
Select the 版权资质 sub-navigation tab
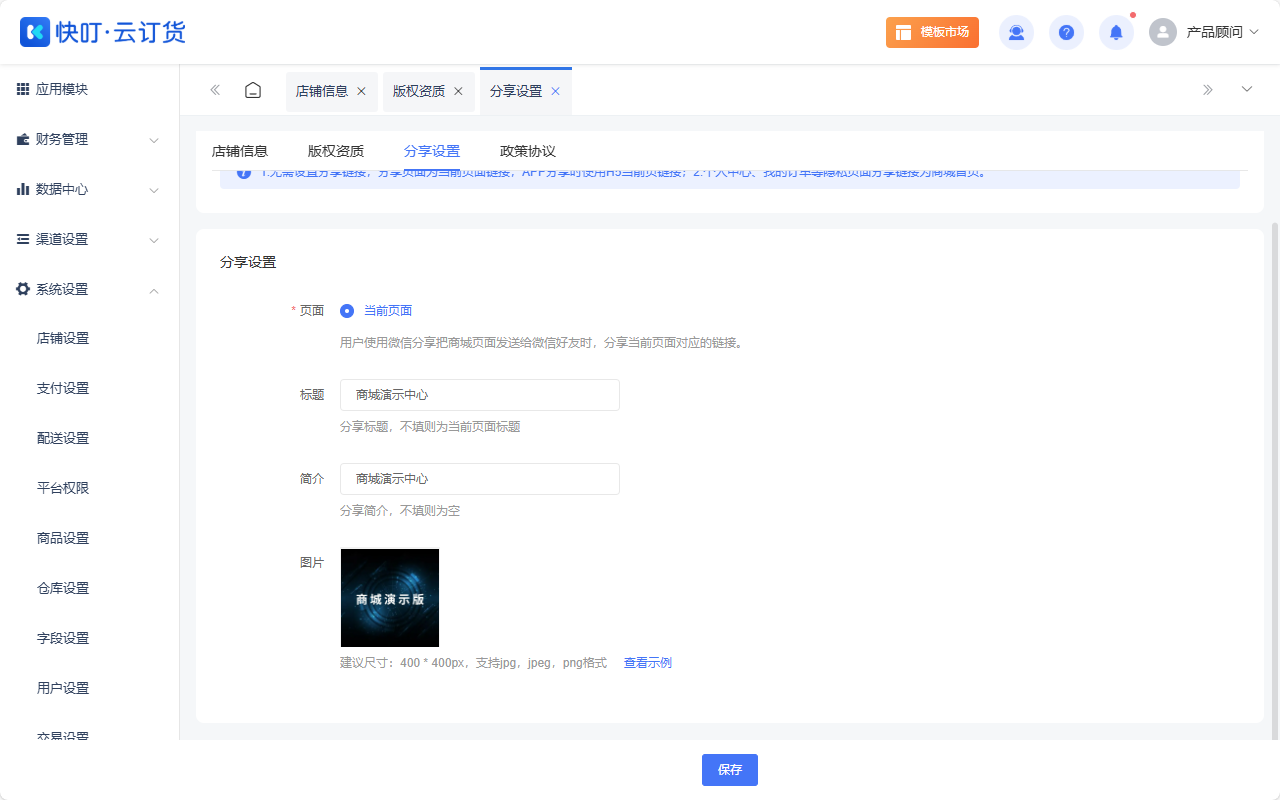[x=336, y=151]
